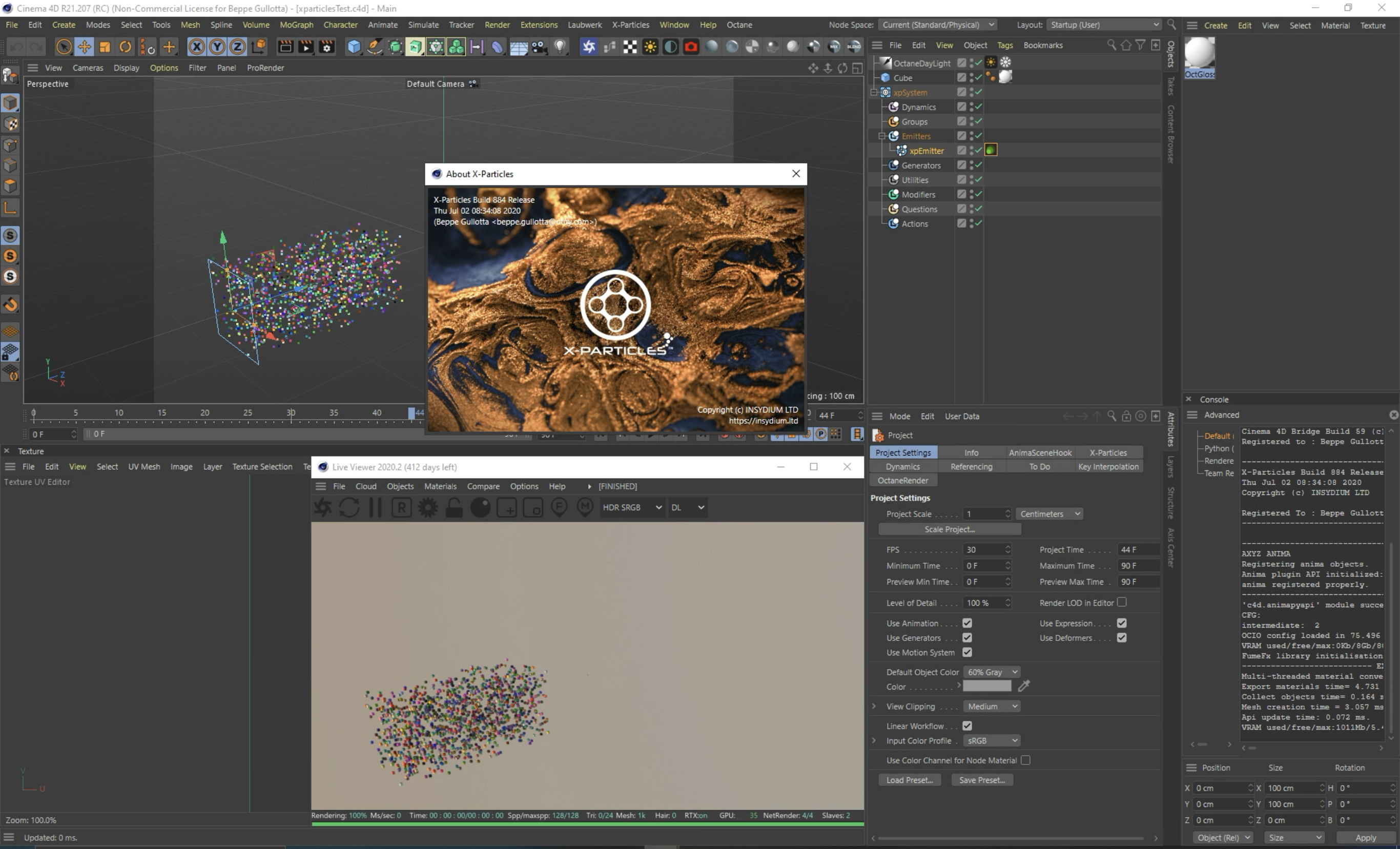Image resolution: width=1400 pixels, height=849 pixels.
Task: Open the HDR SRGB dropdown
Action: tap(632, 507)
